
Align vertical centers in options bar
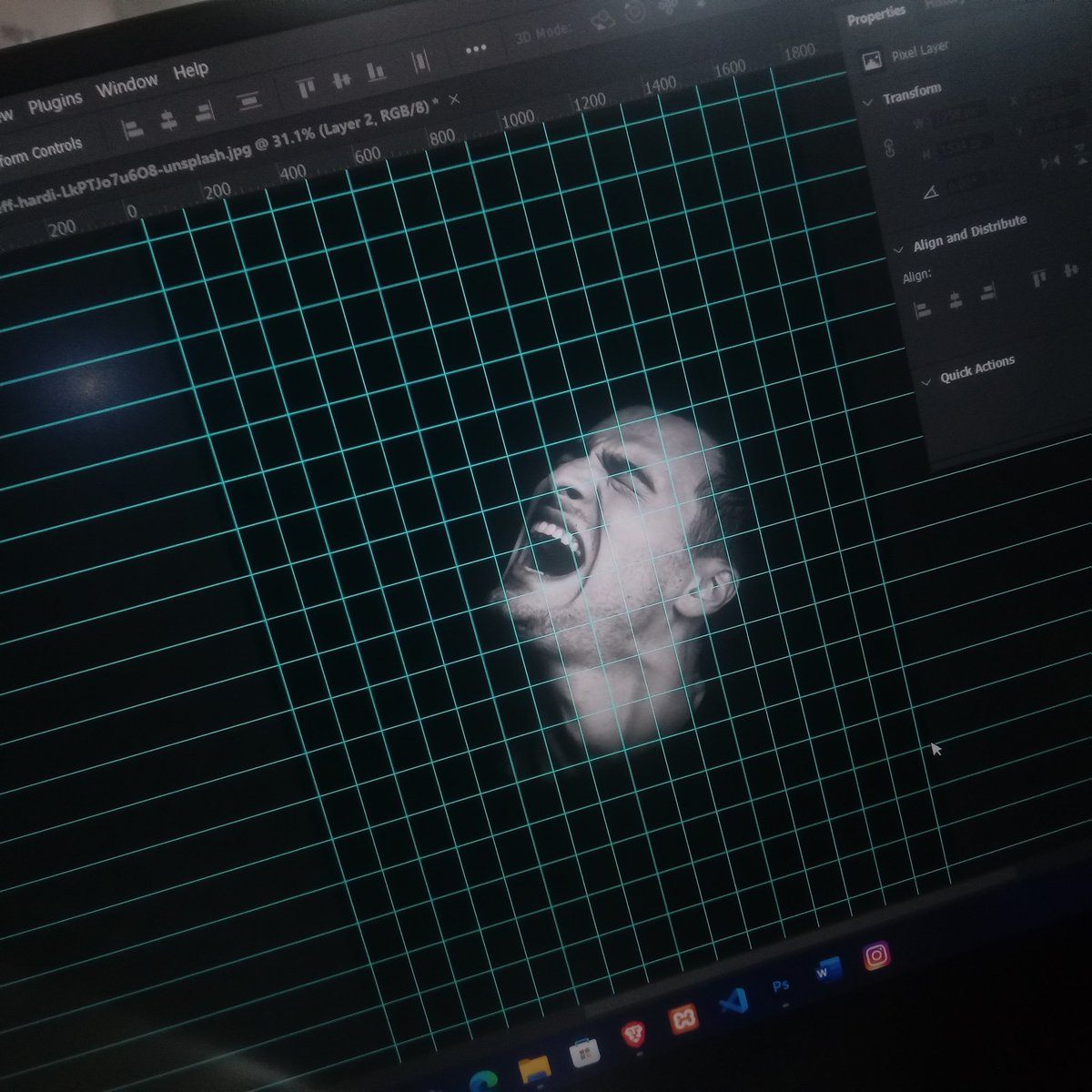pyautogui.click(x=341, y=79)
